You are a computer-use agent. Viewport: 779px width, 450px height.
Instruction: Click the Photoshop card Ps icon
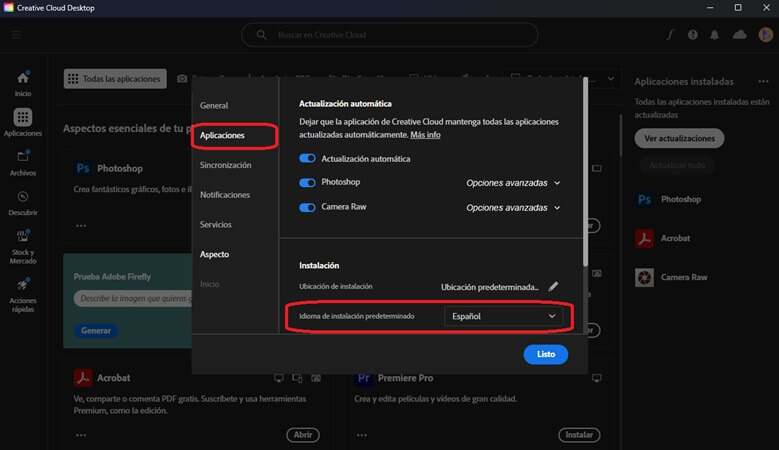click(83, 168)
